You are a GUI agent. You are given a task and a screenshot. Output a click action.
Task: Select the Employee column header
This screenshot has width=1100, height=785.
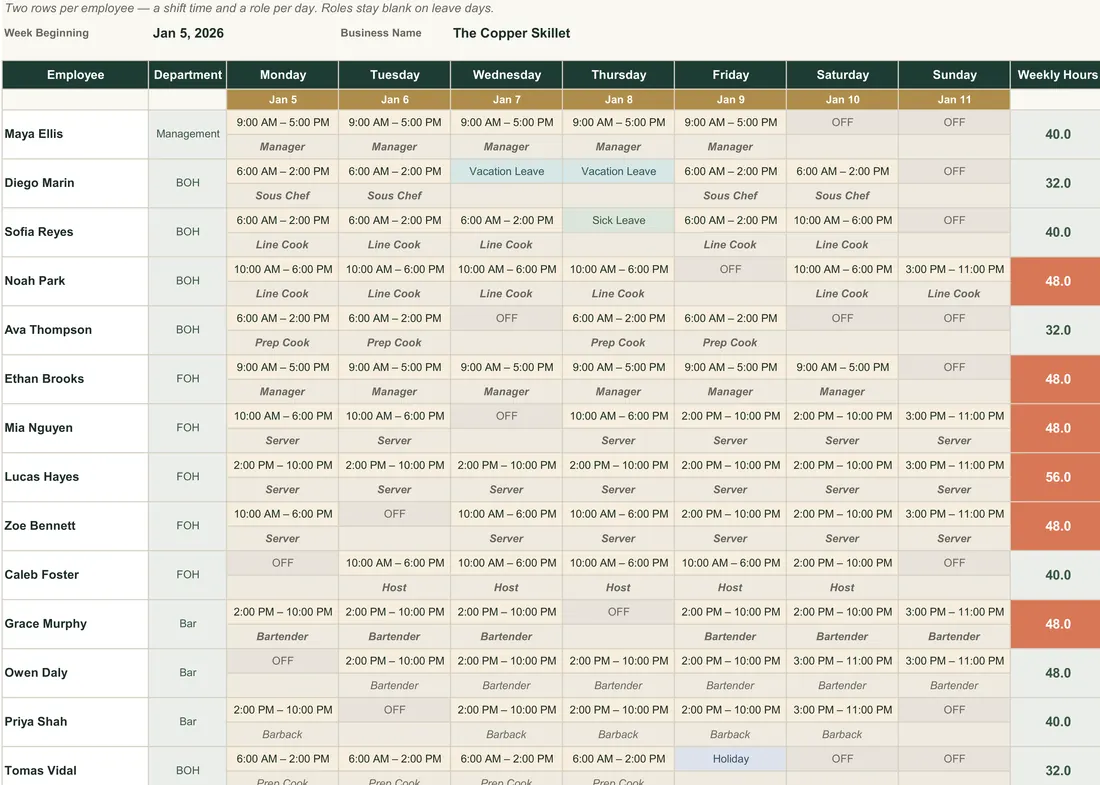(x=75, y=75)
